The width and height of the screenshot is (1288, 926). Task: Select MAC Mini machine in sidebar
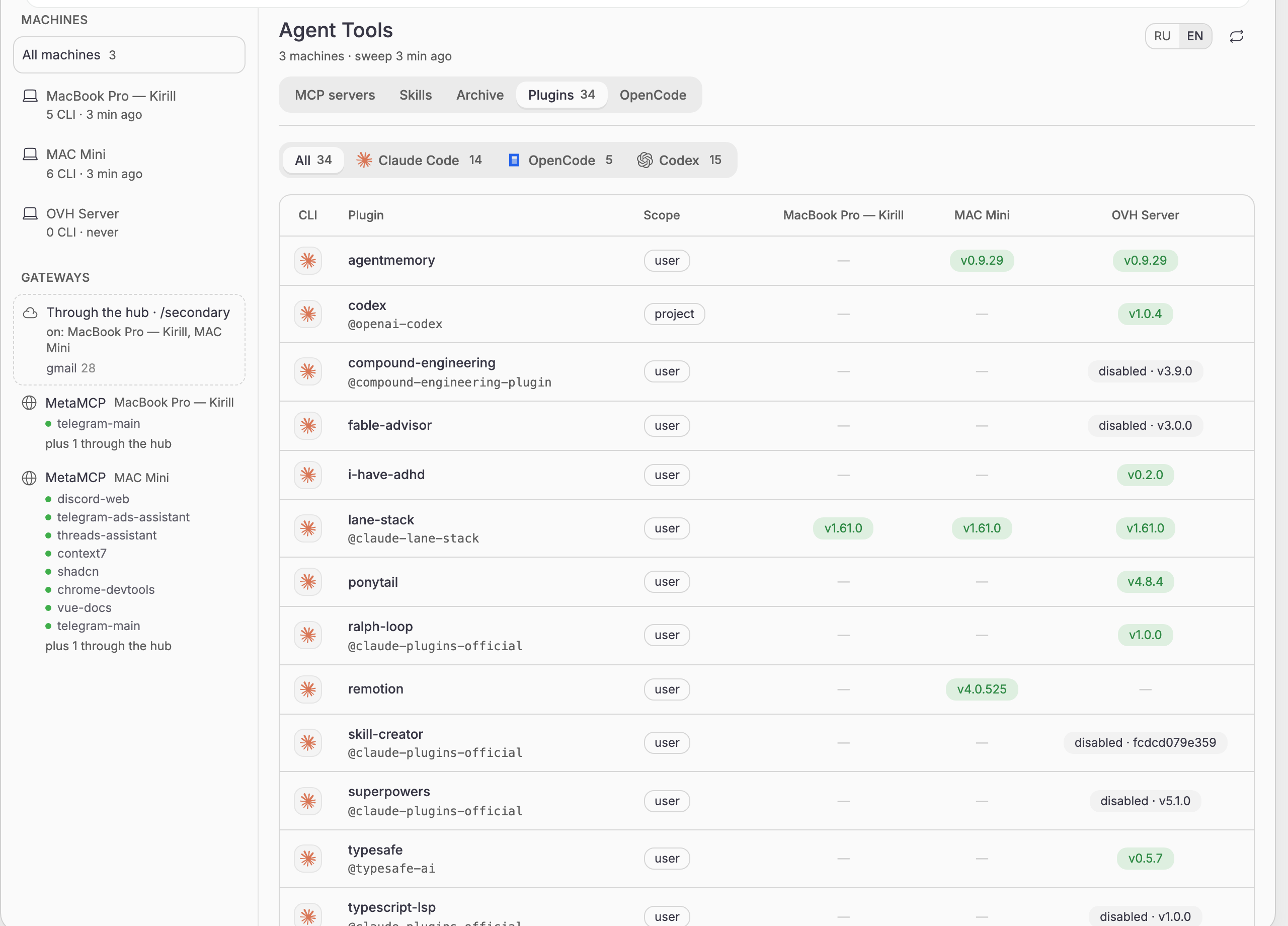(x=129, y=164)
